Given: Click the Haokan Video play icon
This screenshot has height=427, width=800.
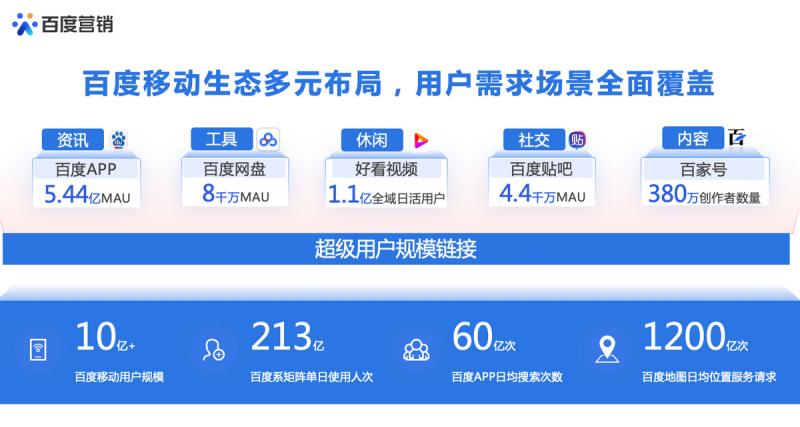Looking at the screenshot, I should (418, 140).
